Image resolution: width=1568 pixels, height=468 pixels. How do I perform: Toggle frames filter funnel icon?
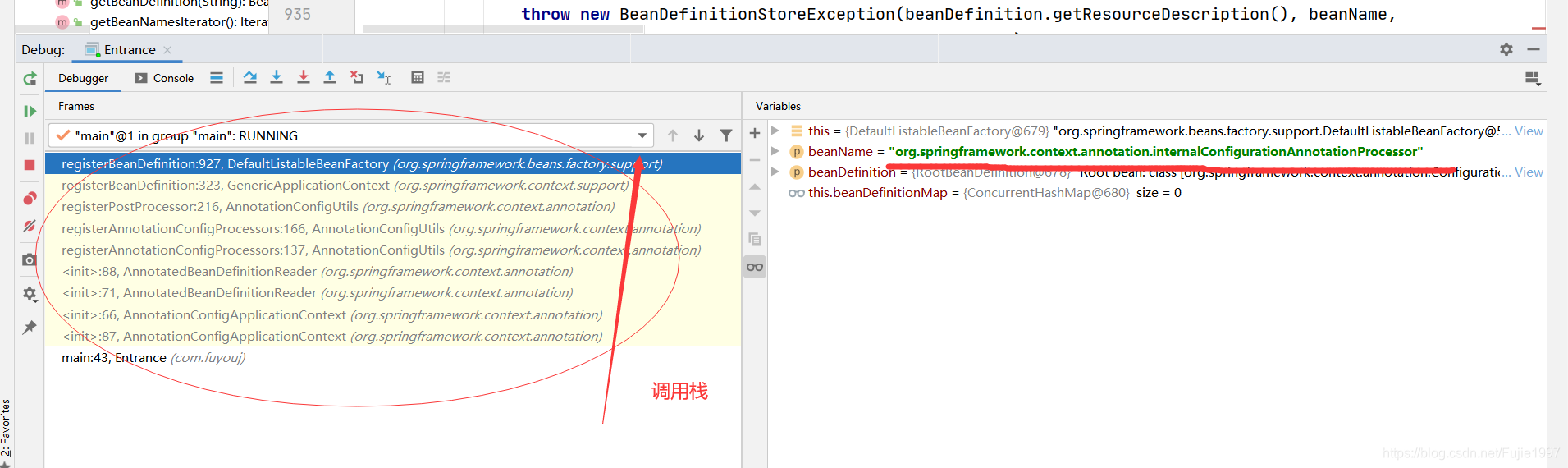(726, 135)
